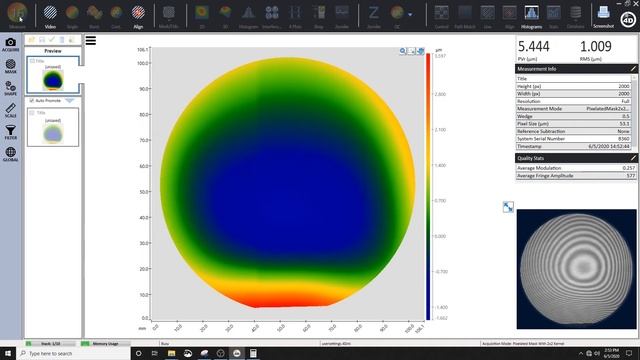Click the color scale bar beside the plot

click(428, 187)
